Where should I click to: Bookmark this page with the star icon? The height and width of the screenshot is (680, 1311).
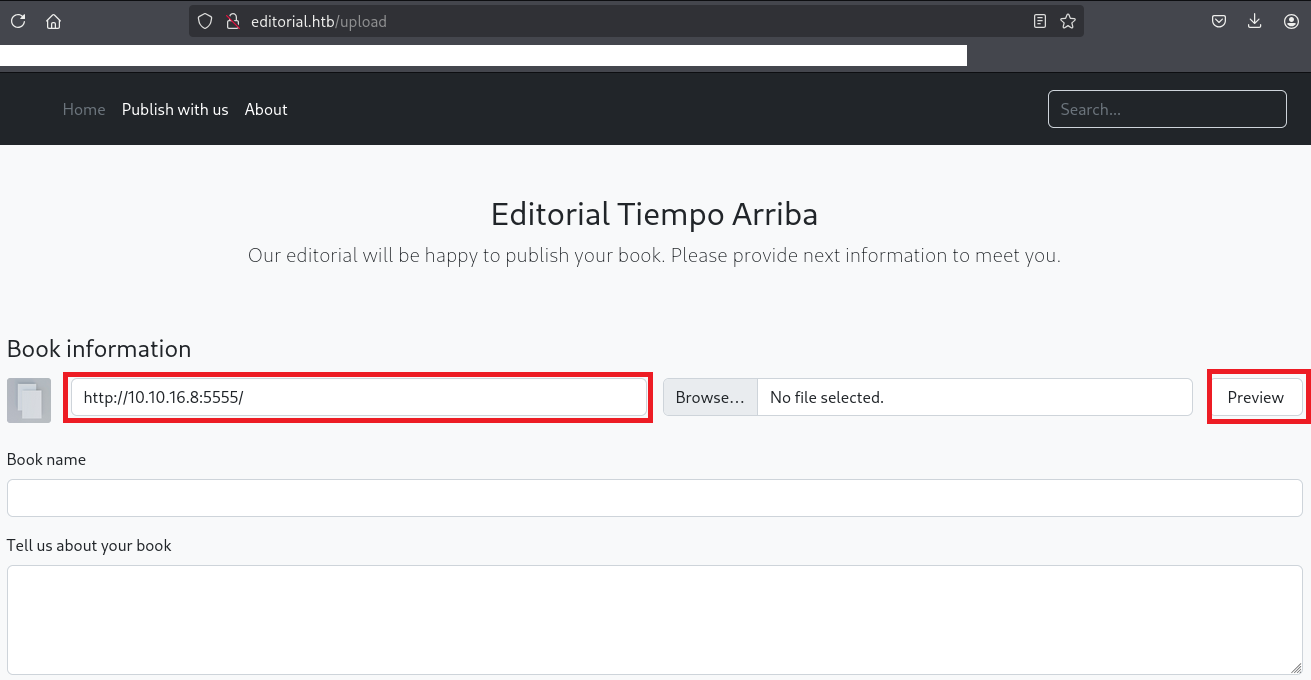tap(1068, 21)
